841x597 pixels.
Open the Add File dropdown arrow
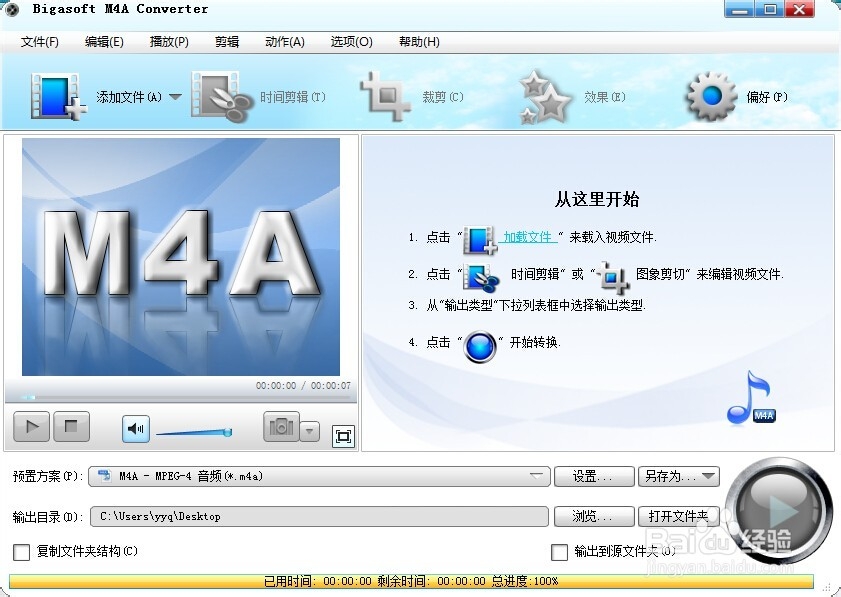pyautogui.click(x=175, y=97)
